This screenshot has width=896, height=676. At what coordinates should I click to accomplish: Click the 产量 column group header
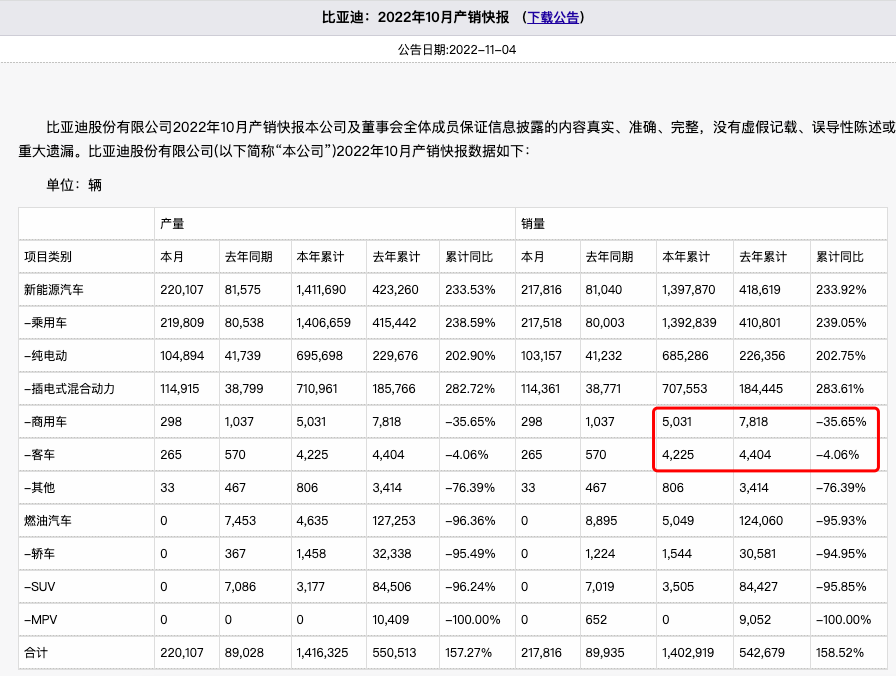[x=173, y=224]
